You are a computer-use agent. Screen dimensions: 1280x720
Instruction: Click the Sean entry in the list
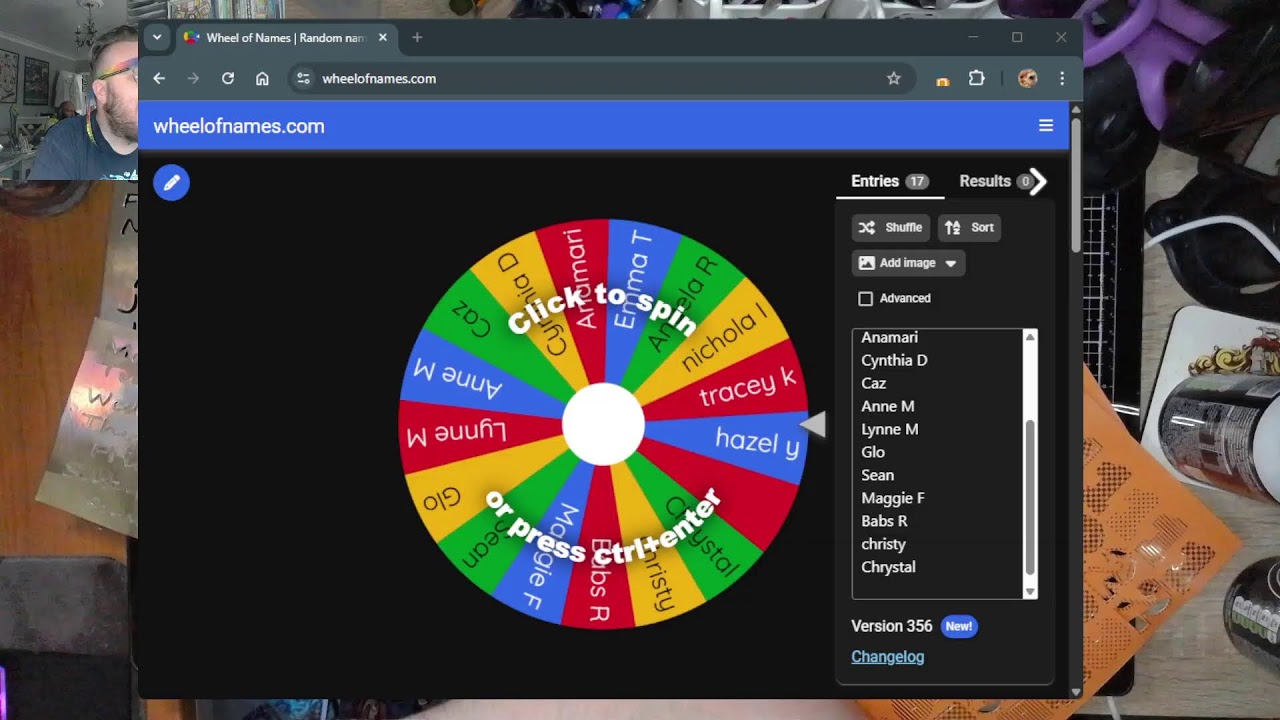(x=877, y=475)
